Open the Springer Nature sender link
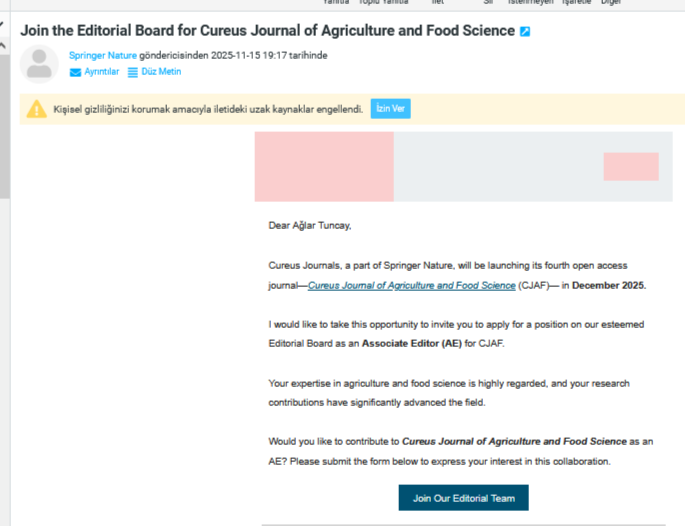Viewport: 685px width, 526px height. pyautogui.click(x=103, y=55)
